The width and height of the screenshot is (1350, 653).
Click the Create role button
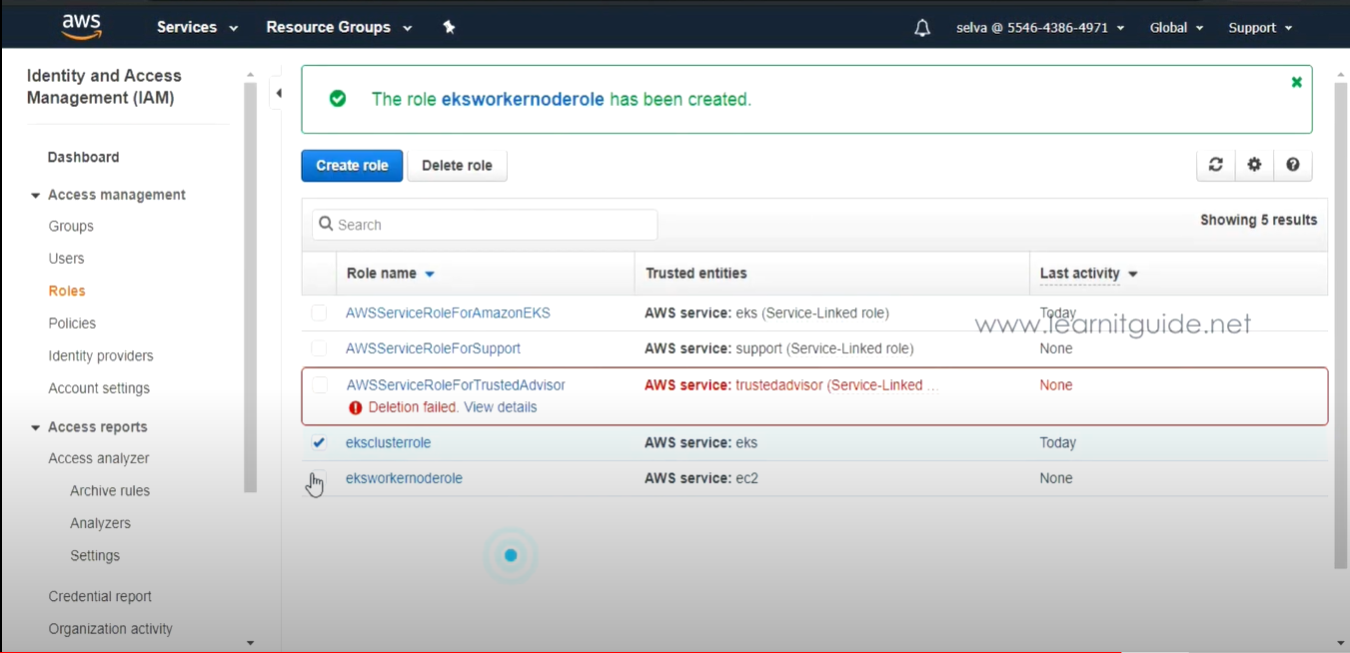click(352, 166)
